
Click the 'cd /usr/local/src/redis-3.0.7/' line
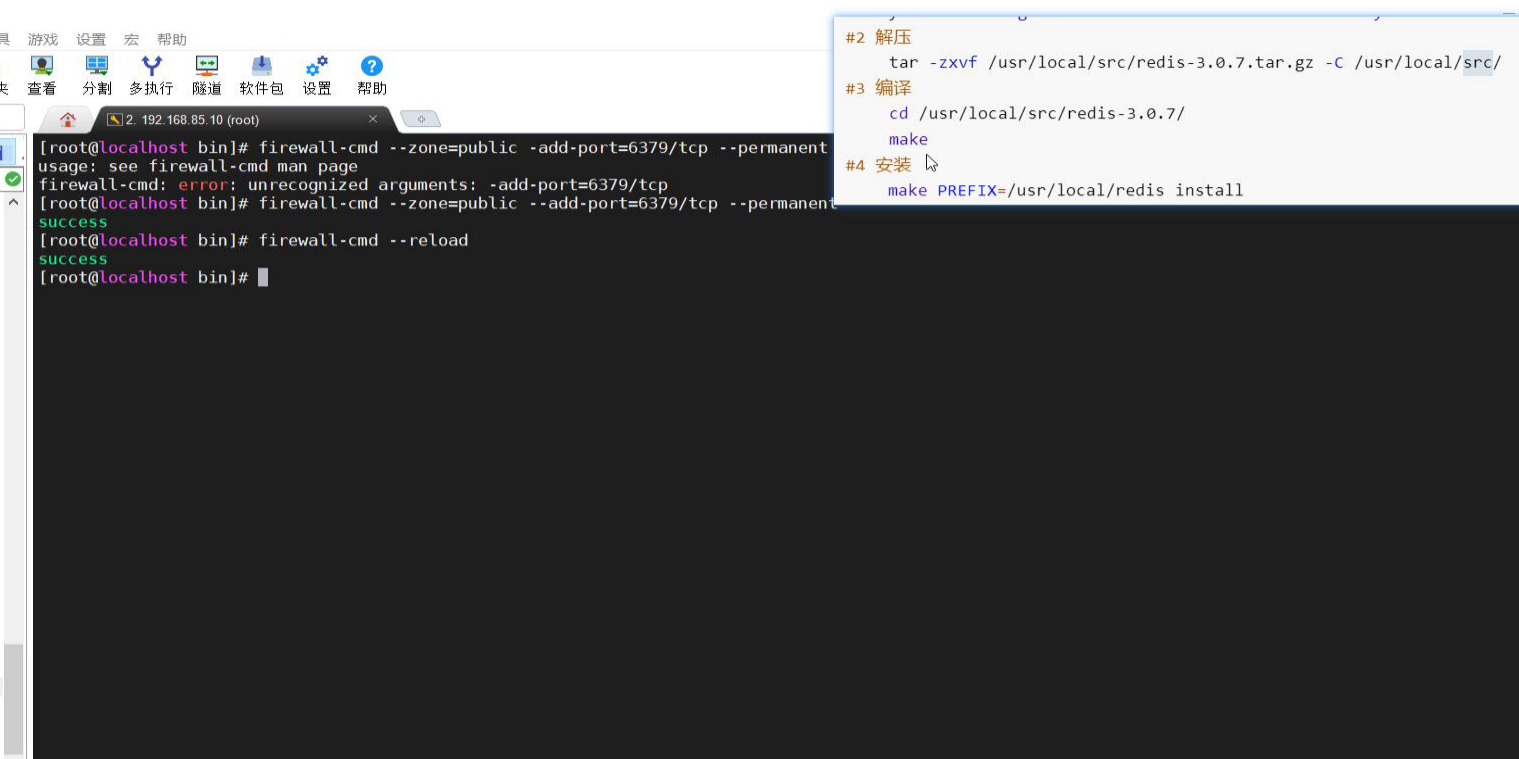click(x=1037, y=113)
